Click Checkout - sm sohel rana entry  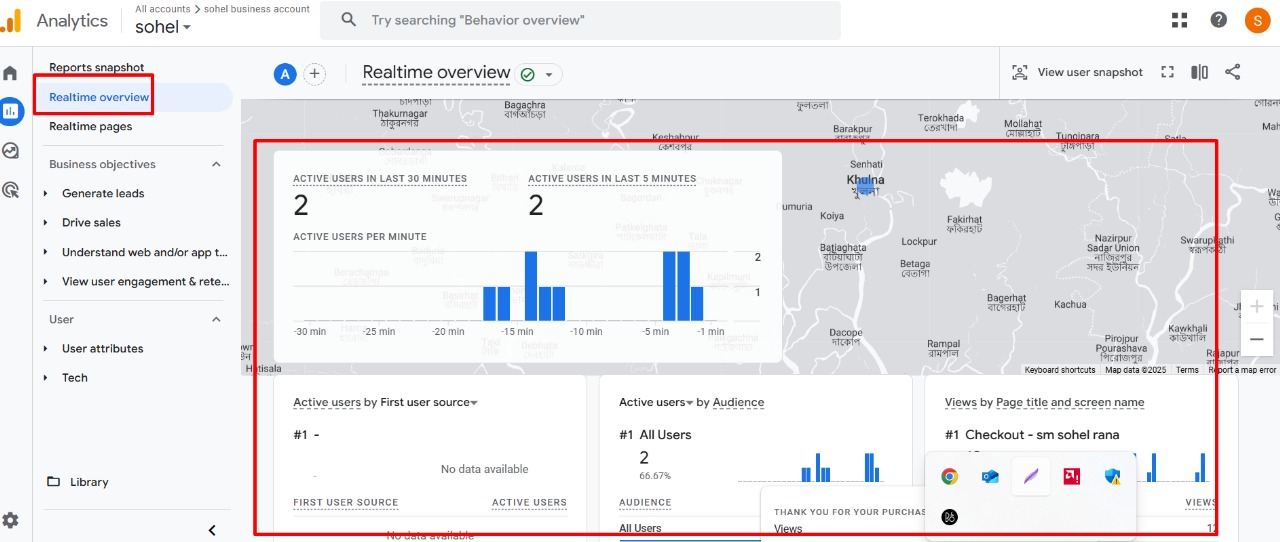click(x=1032, y=434)
